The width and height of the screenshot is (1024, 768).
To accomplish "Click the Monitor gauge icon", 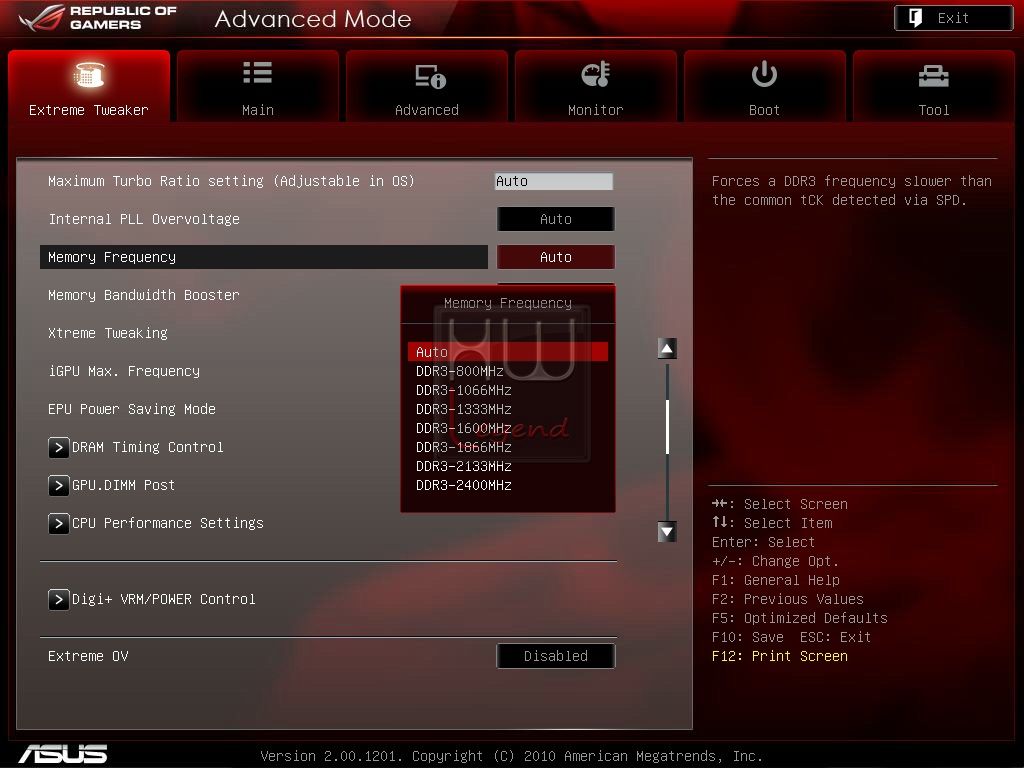I will 596,74.
